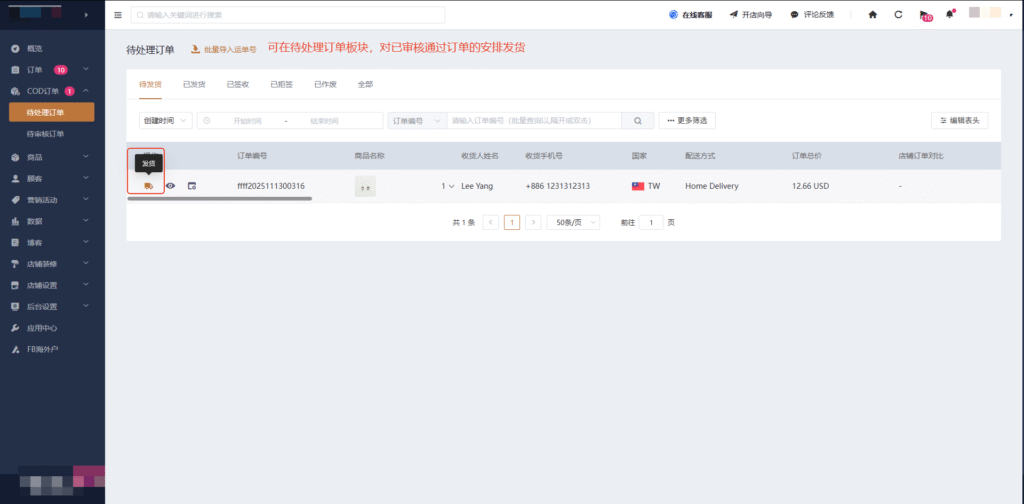Open the notification bell
Viewport: 1024px width, 504px height.
pos(949,15)
